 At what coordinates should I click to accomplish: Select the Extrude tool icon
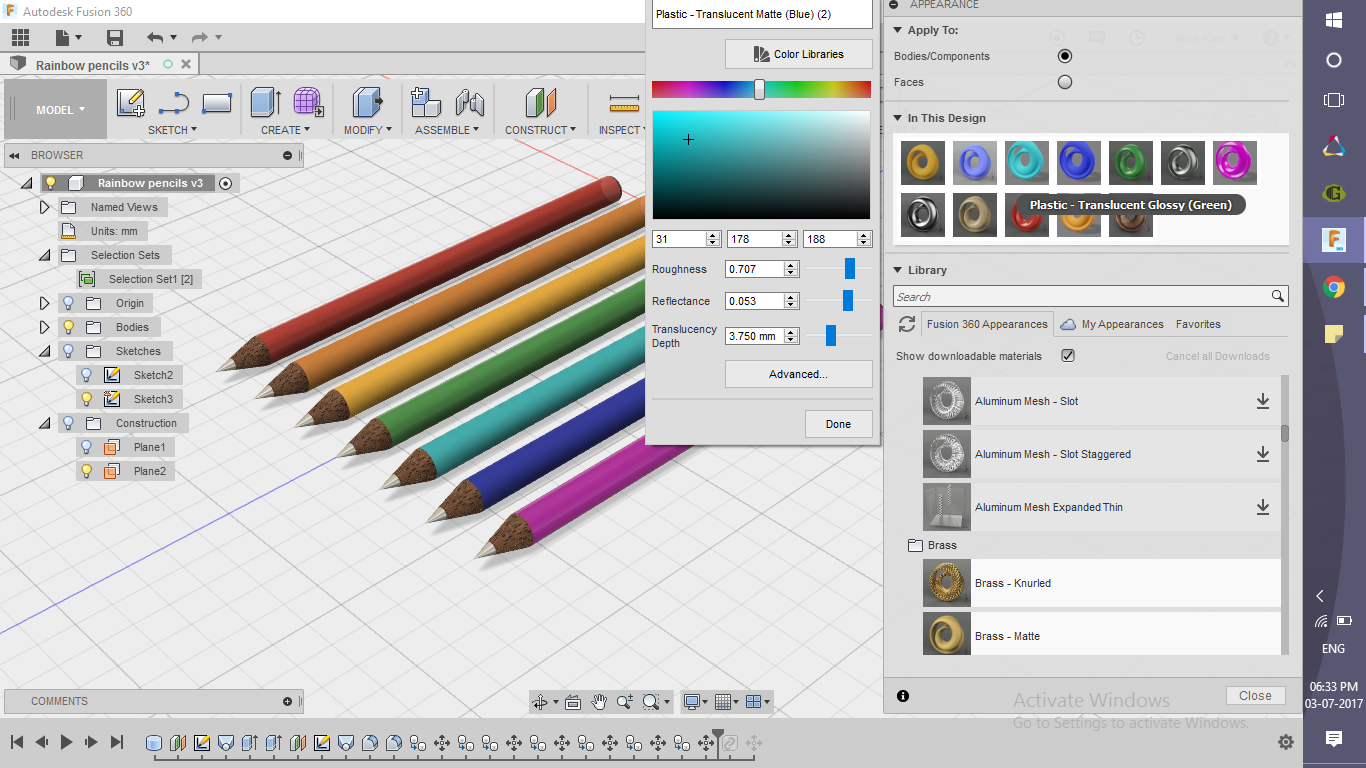point(265,103)
